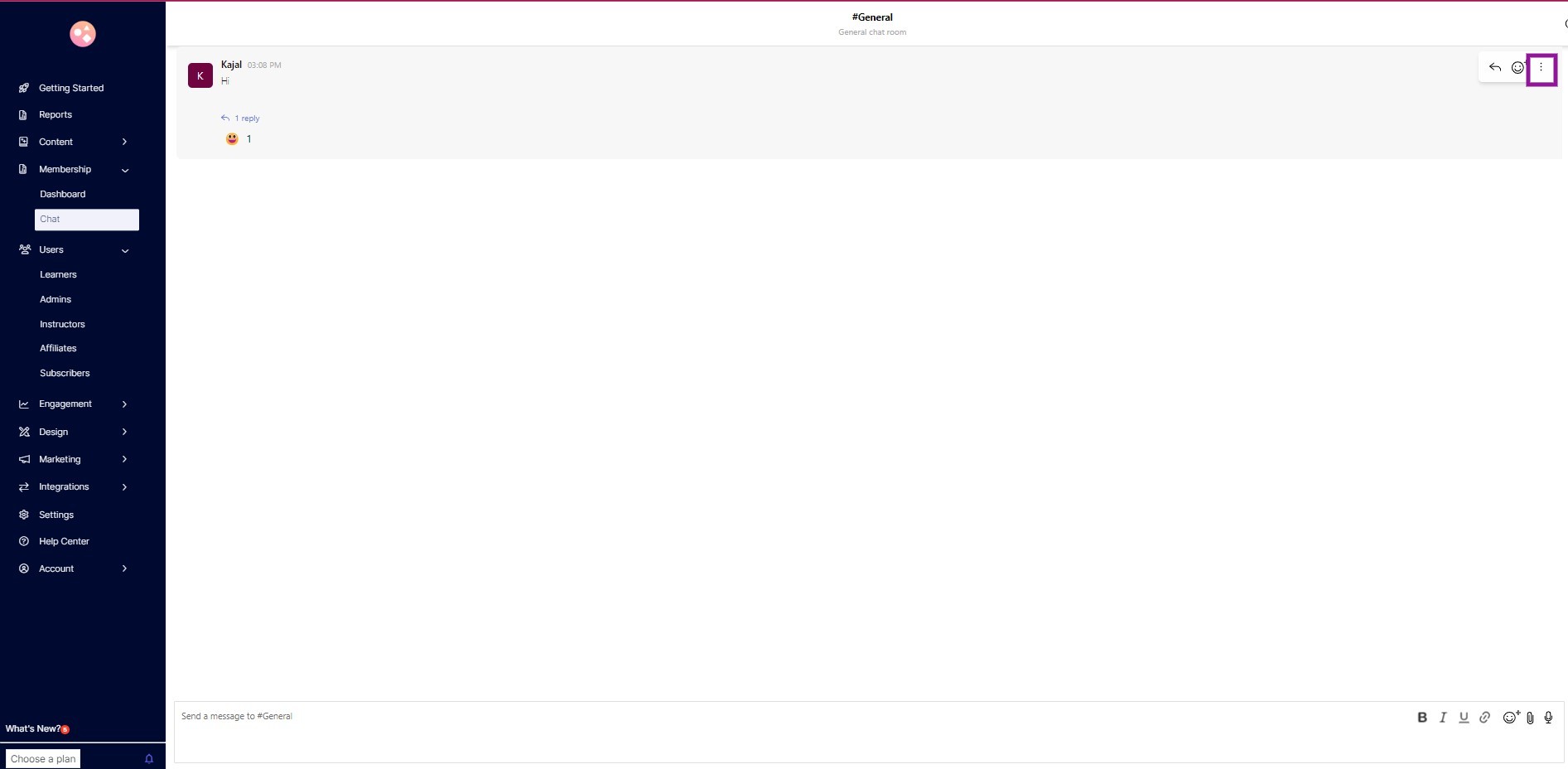Click the Design tools icon
This screenshot has height=769, width=1568.
(24, 432)
